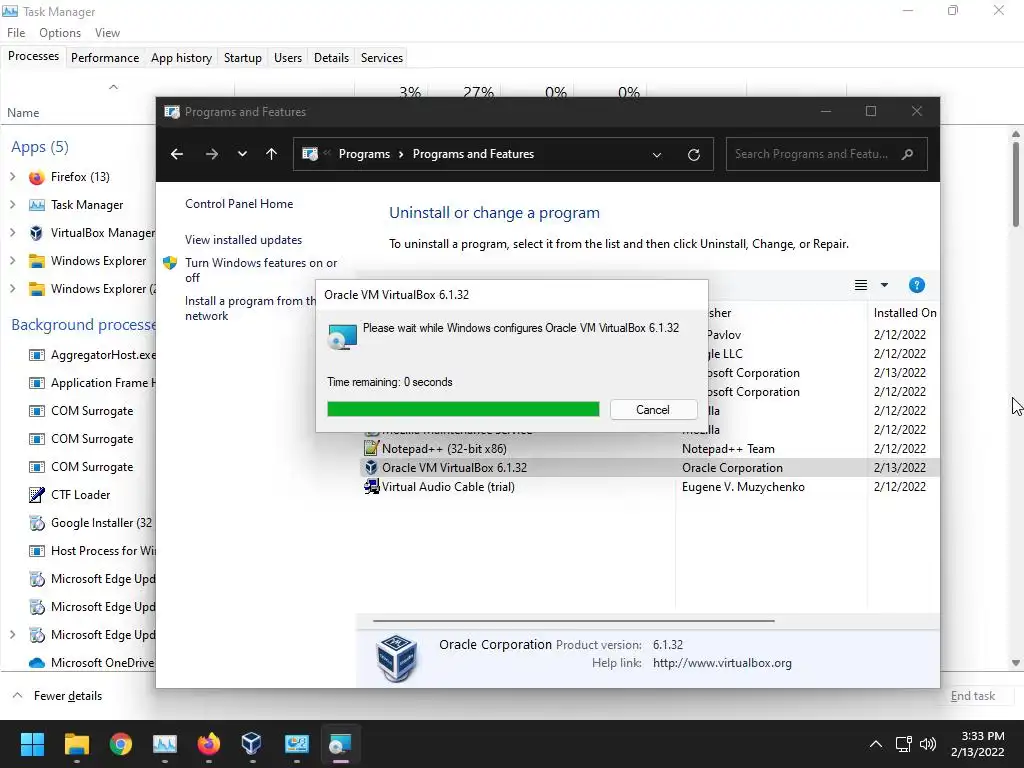Open View installed updates link
Image resolution: width=1024 pixels, height=768 pixels.
pos(243,240)
